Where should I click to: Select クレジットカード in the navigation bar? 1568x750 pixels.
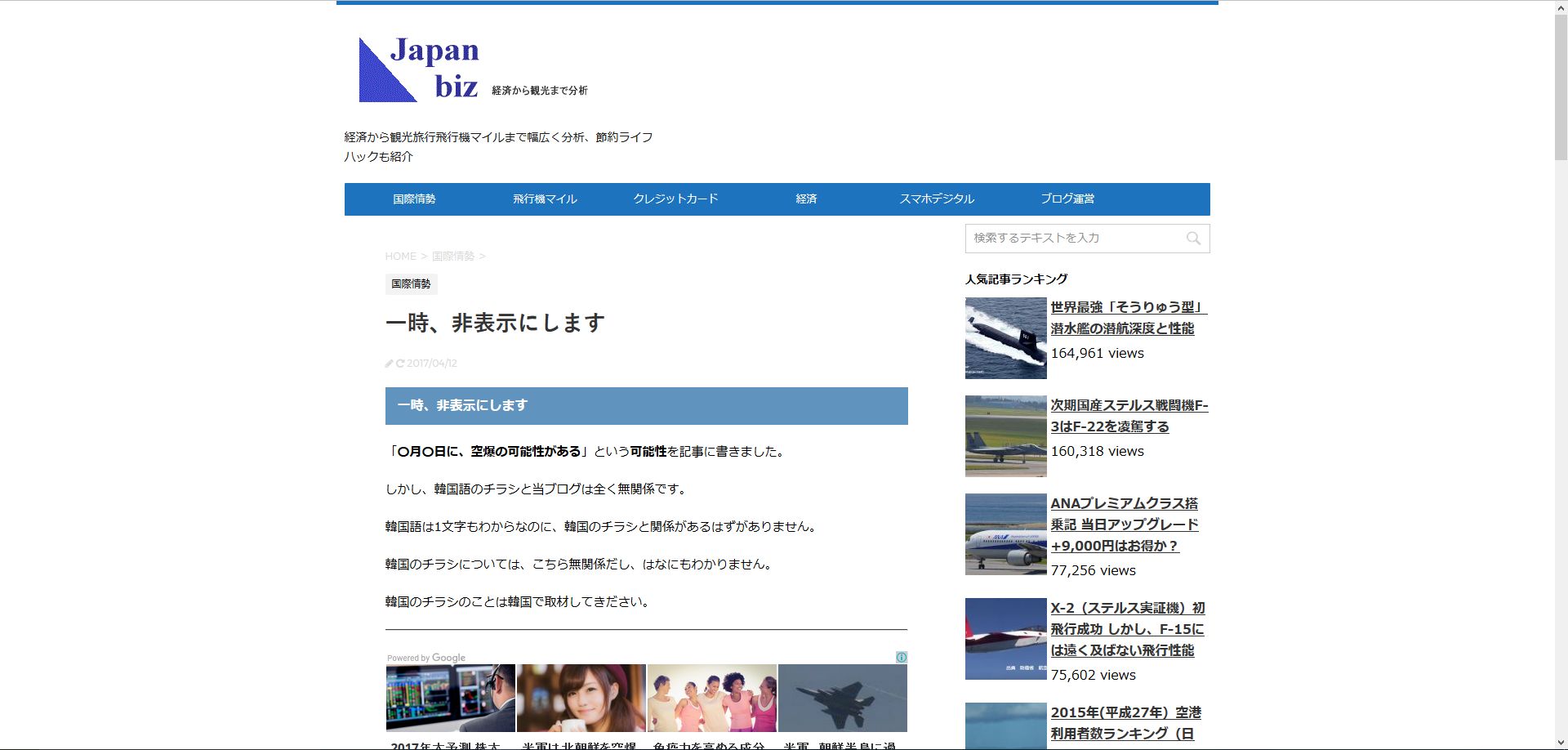(x=675, y=199)
